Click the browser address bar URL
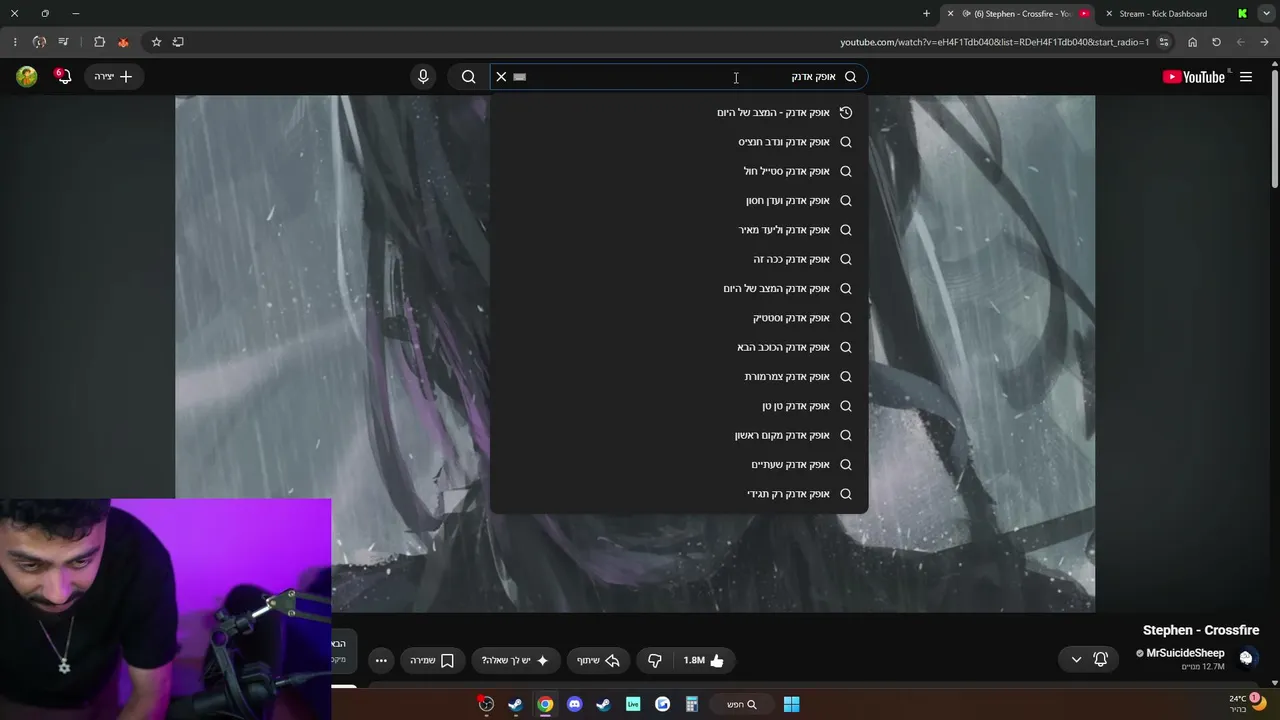Image resolution: width=1280 pixels, height=720 pixels. [x=995, y=42]
